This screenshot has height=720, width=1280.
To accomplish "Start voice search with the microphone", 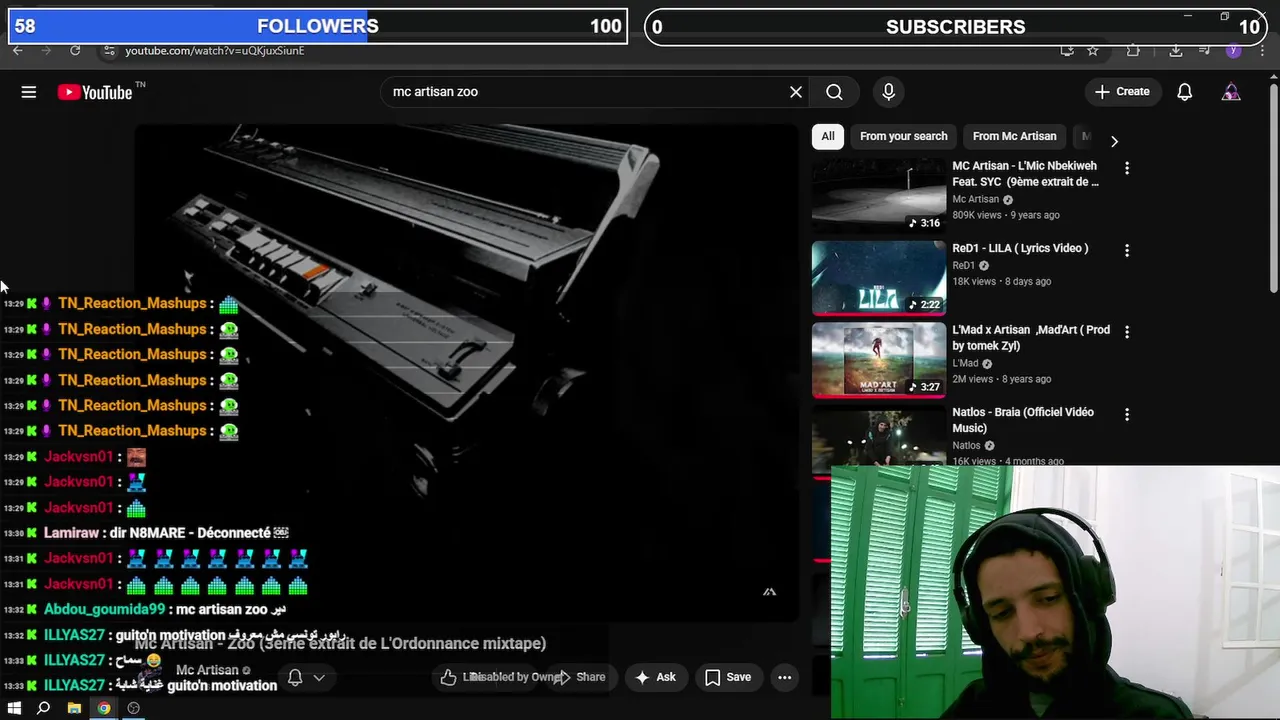I will pyautogui.click(x=888, y=92).
